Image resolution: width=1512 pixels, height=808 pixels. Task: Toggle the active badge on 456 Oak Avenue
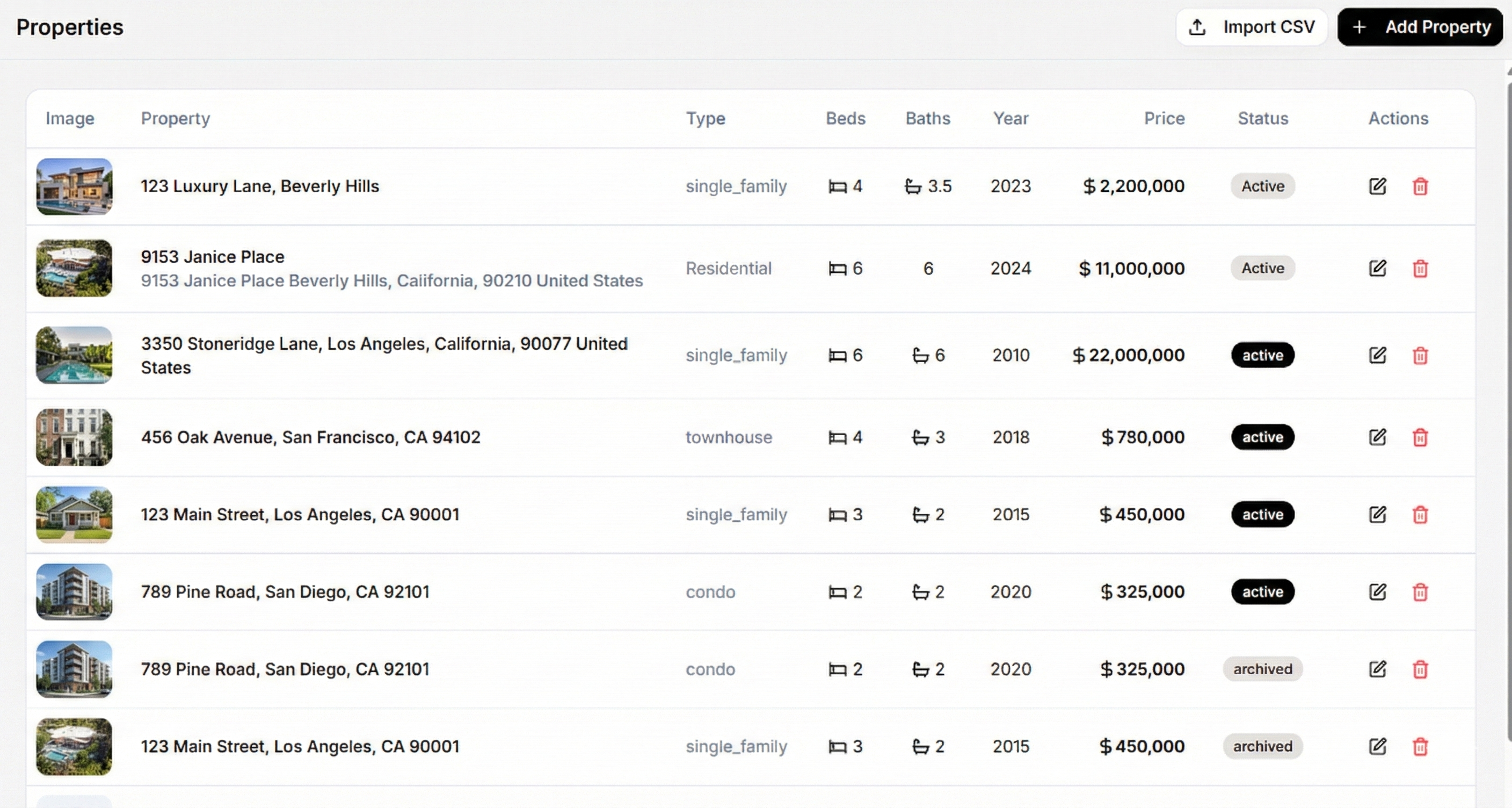(1262, 437)
